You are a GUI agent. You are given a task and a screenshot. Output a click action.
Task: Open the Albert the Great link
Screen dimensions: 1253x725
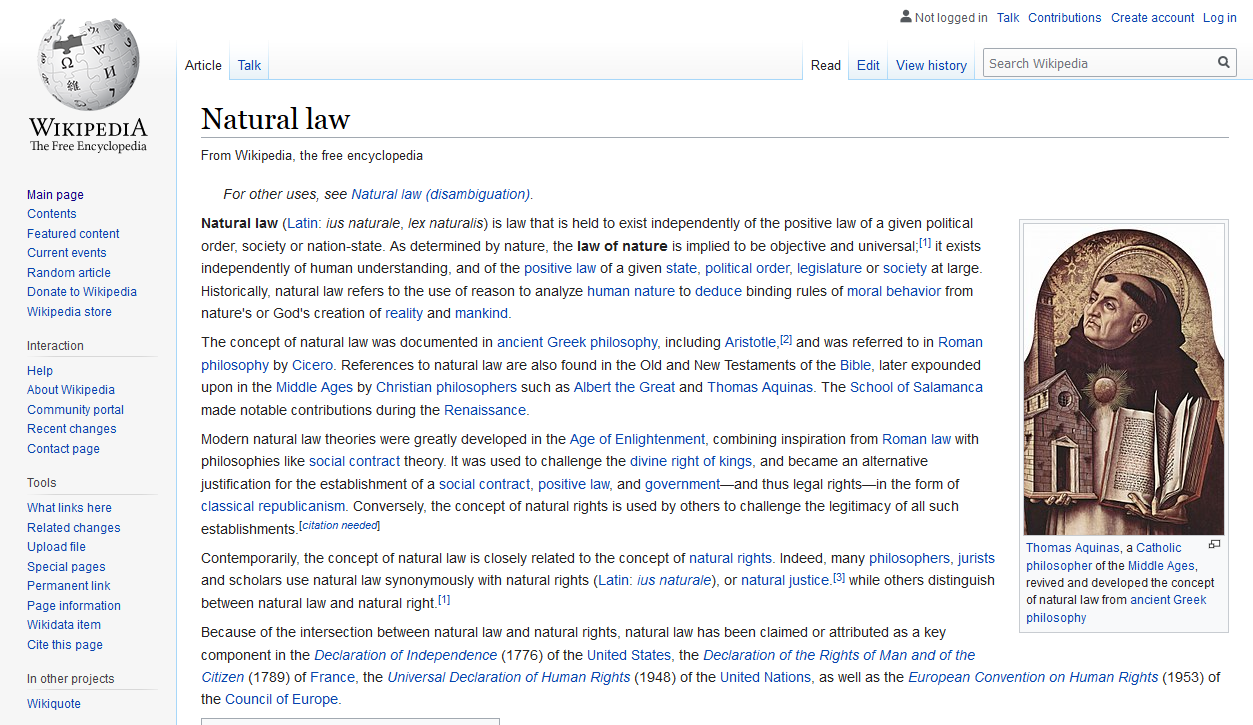[624, 387]
